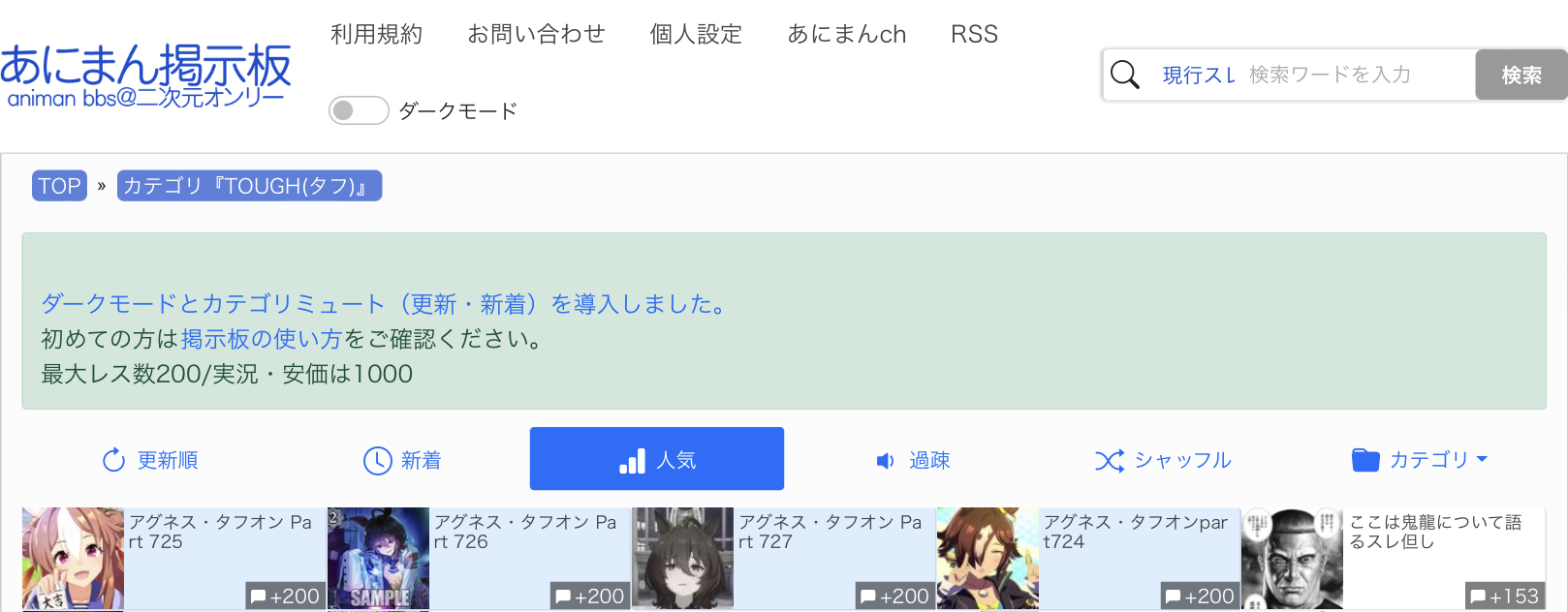Click the clock icon beside 新着
The width and height of the screenshot is (1568, 612).
pyautogui.click(x=377, y=460)
